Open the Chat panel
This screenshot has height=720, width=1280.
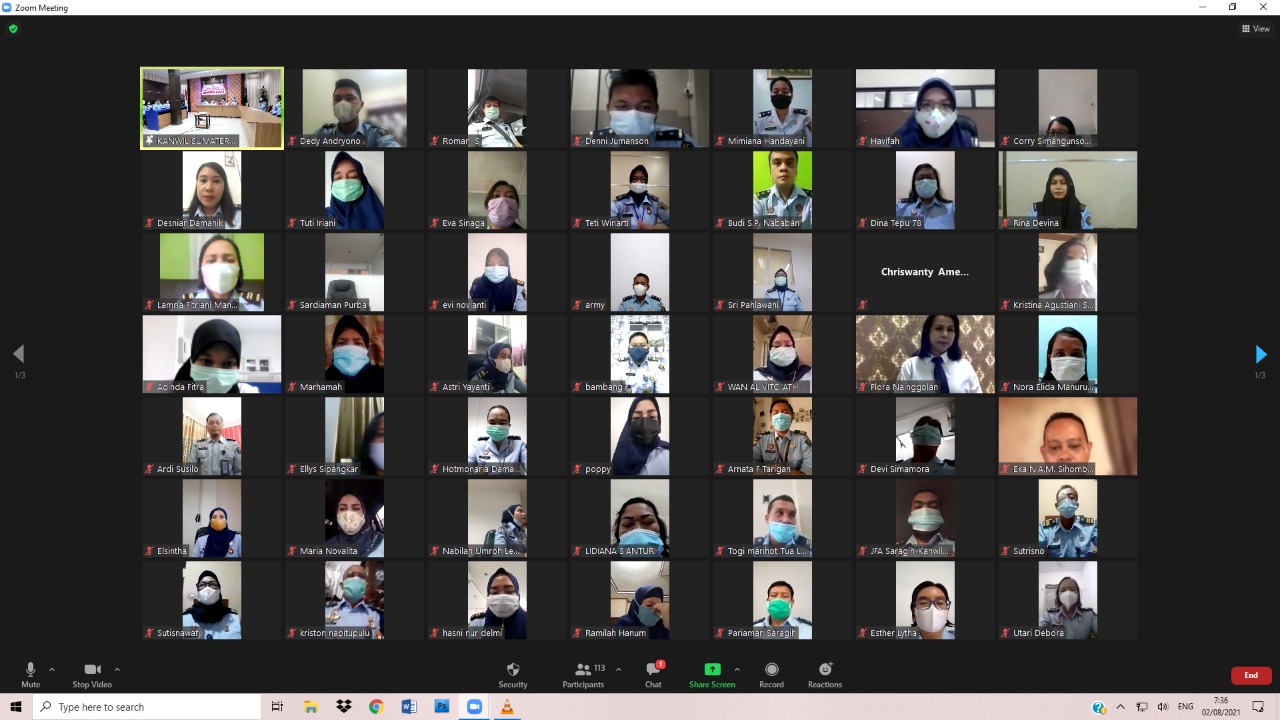click(x=653, y=673)
